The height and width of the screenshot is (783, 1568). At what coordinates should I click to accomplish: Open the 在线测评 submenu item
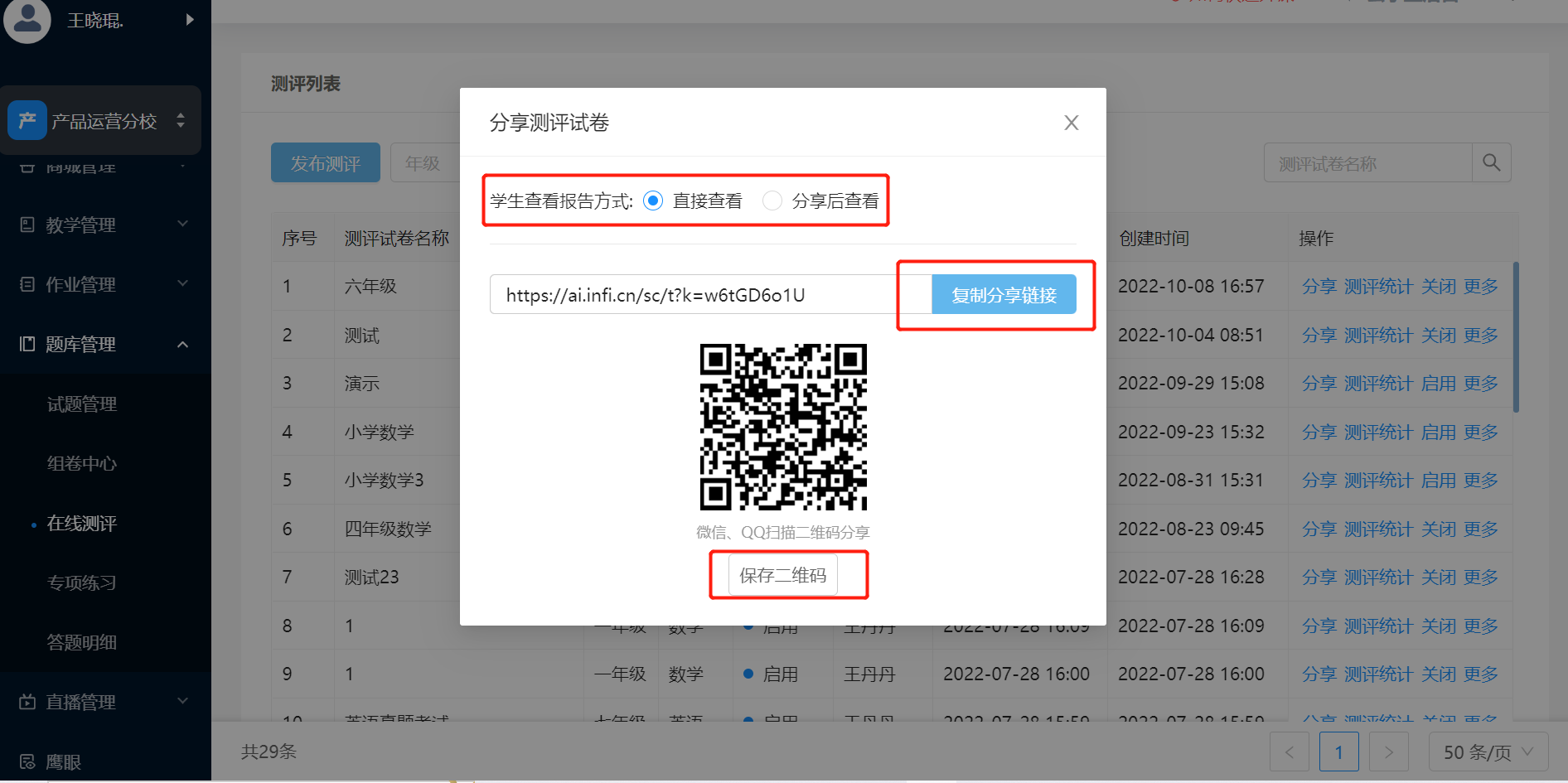[x=82, y=523]
